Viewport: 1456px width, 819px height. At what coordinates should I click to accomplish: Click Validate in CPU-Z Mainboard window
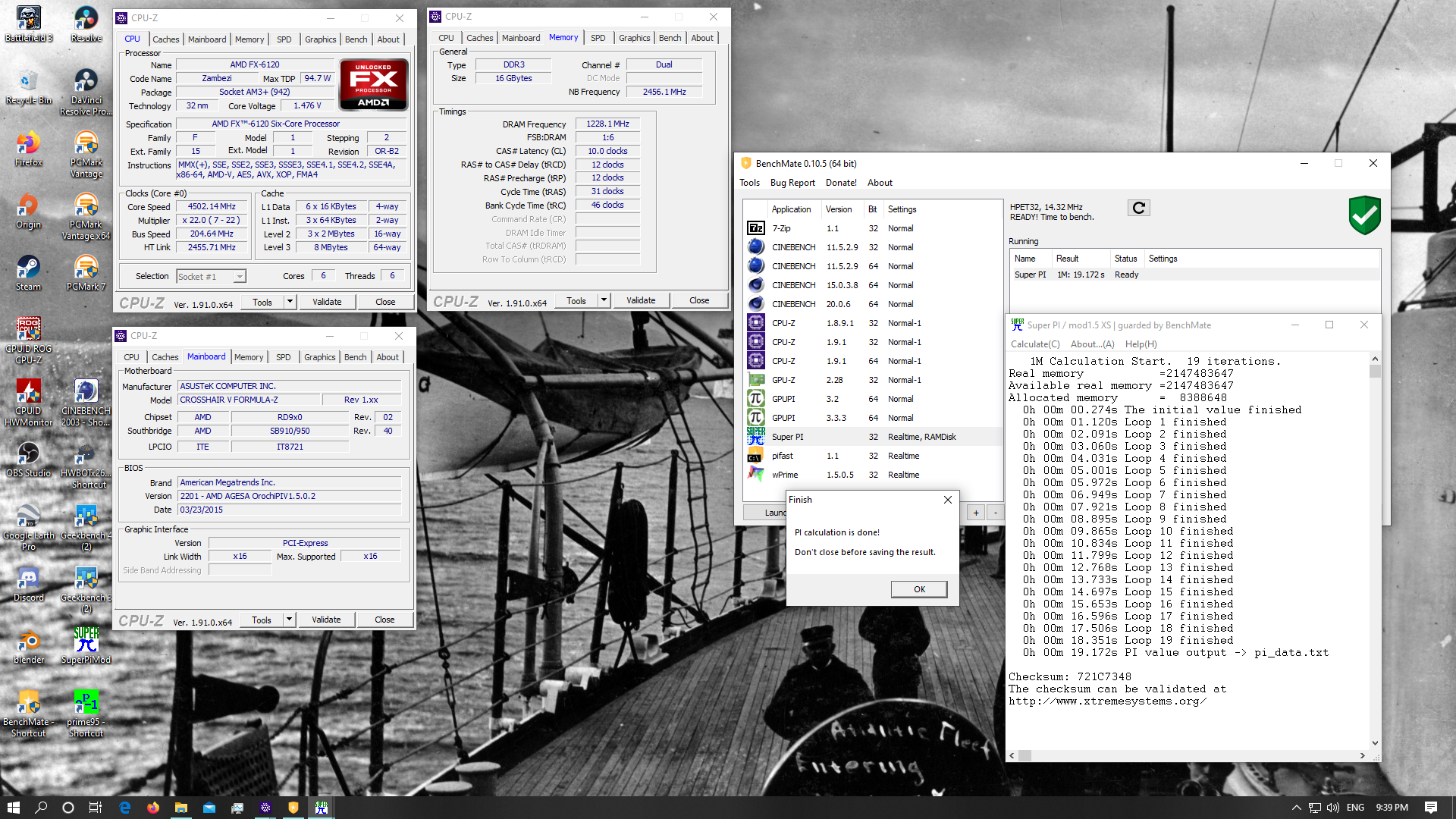coord(326,620)
